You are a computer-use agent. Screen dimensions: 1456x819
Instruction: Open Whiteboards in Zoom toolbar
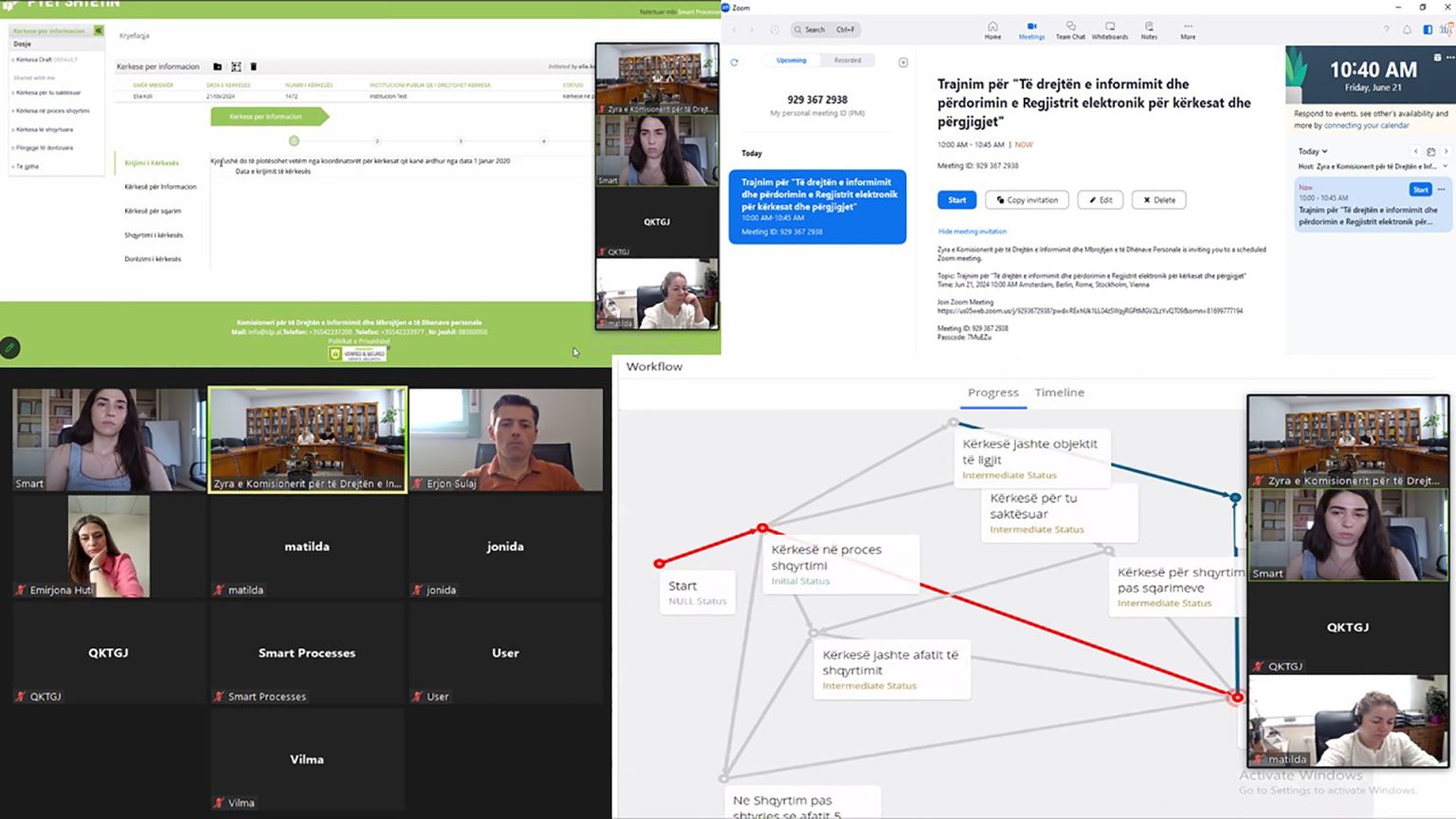pyautogui.click(x=1109, y=29)
